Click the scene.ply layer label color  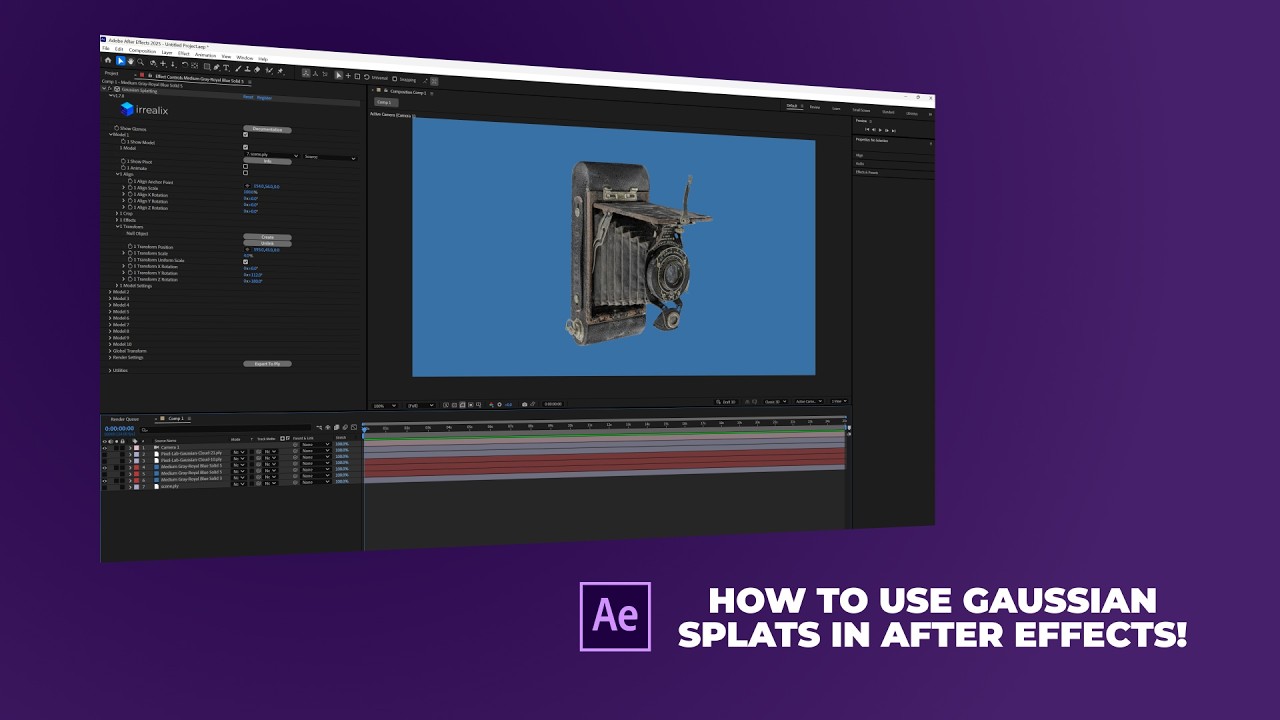click(x=136, y=486)
